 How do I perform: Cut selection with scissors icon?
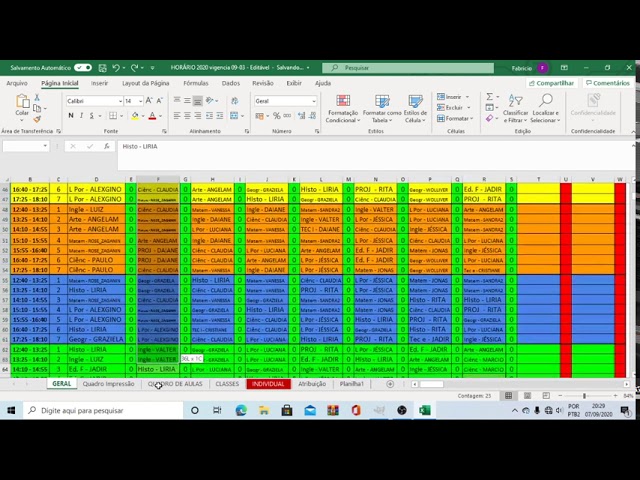click(x=37, y=98)
